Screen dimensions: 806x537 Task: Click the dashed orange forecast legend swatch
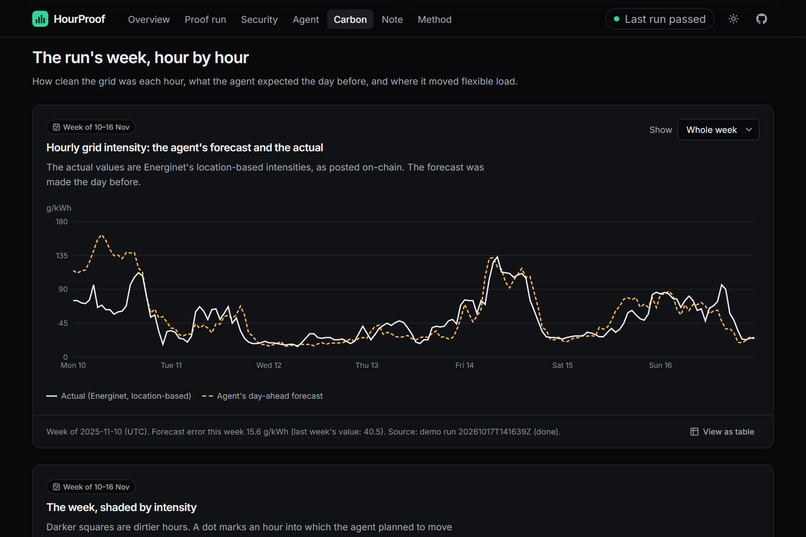(x=207, y=396)
